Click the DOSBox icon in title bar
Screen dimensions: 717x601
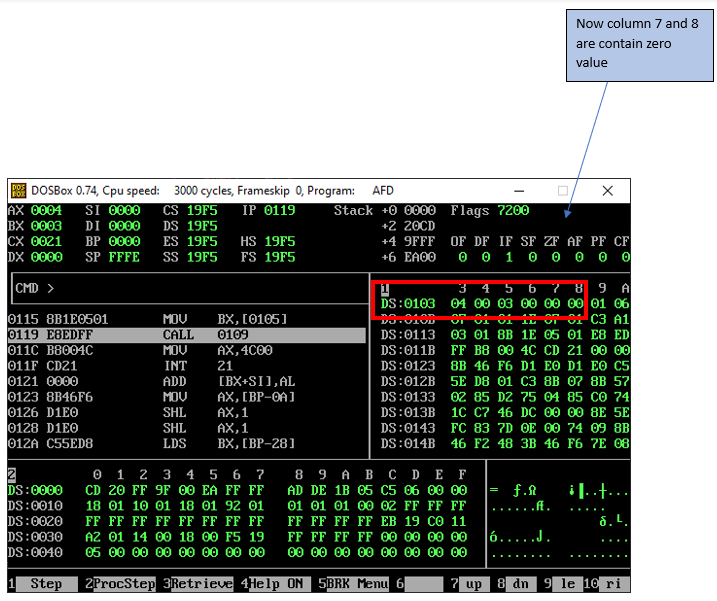click(x=18, y=191)
